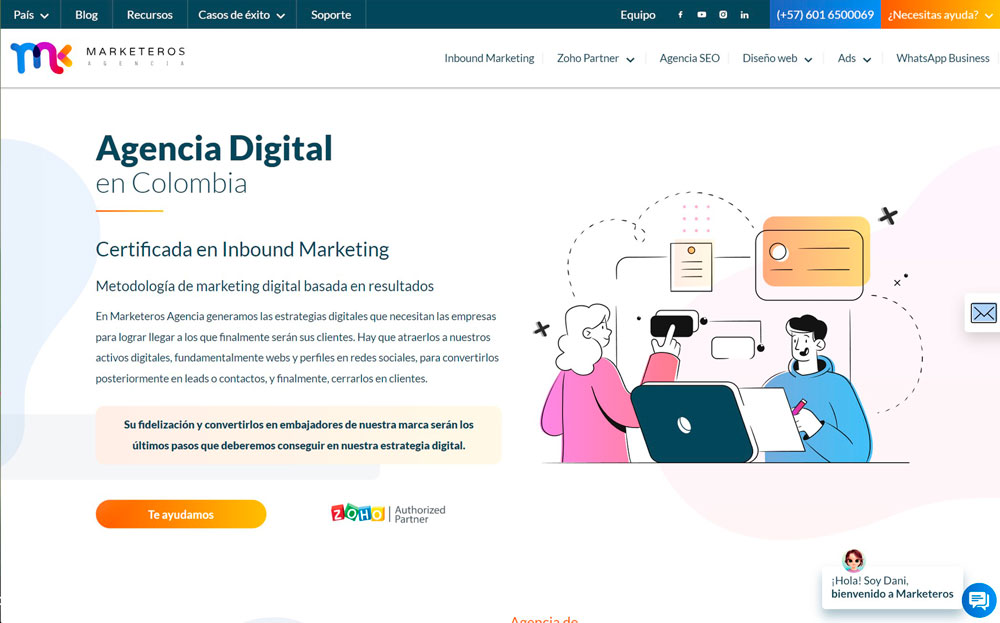The height and width of the screenshot is (623, 1000).
Task: Expand the Casos de éxito menu
Action: (241, 15)
